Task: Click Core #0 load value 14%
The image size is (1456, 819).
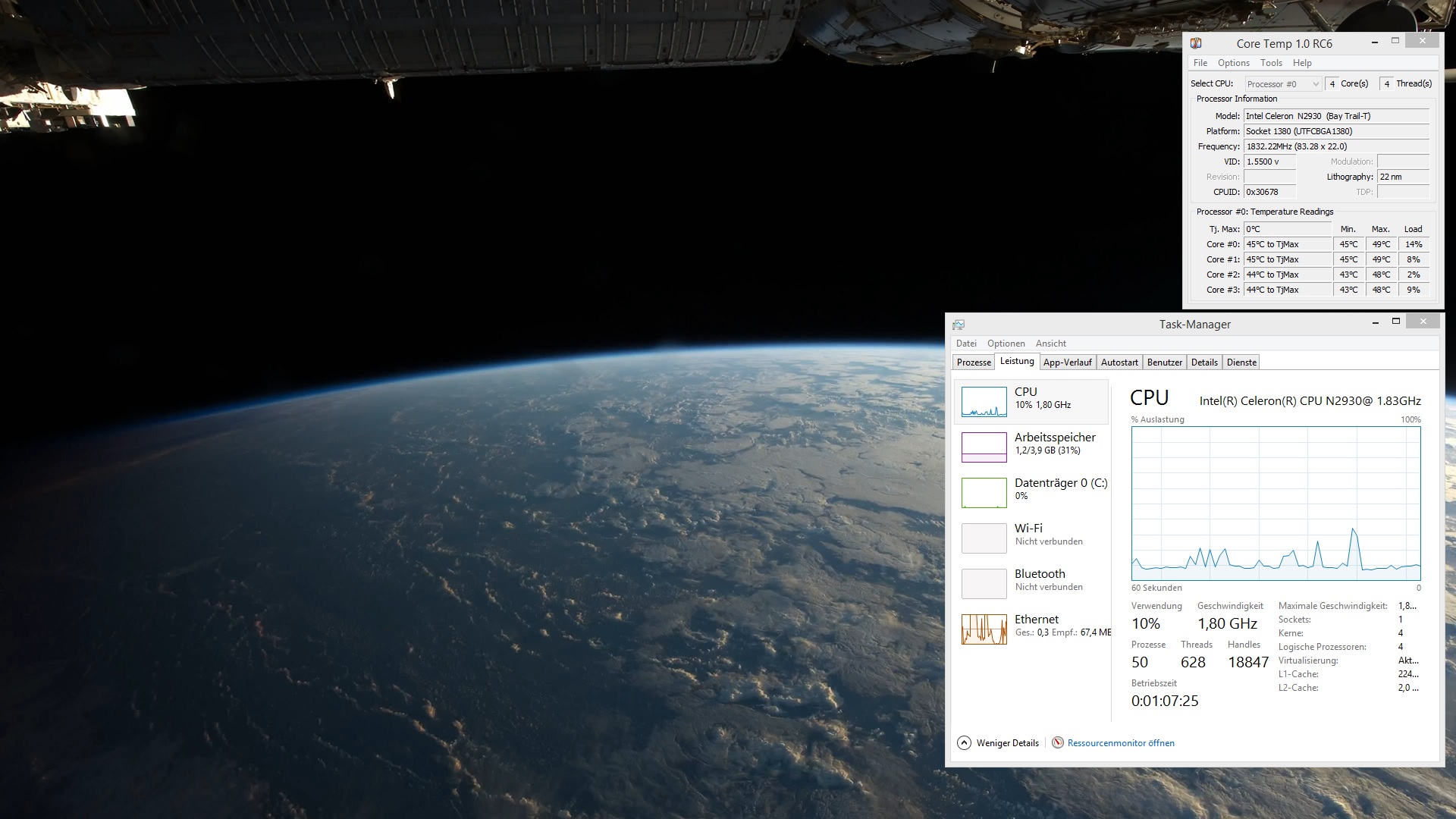Action: [x=1414, y=244]
